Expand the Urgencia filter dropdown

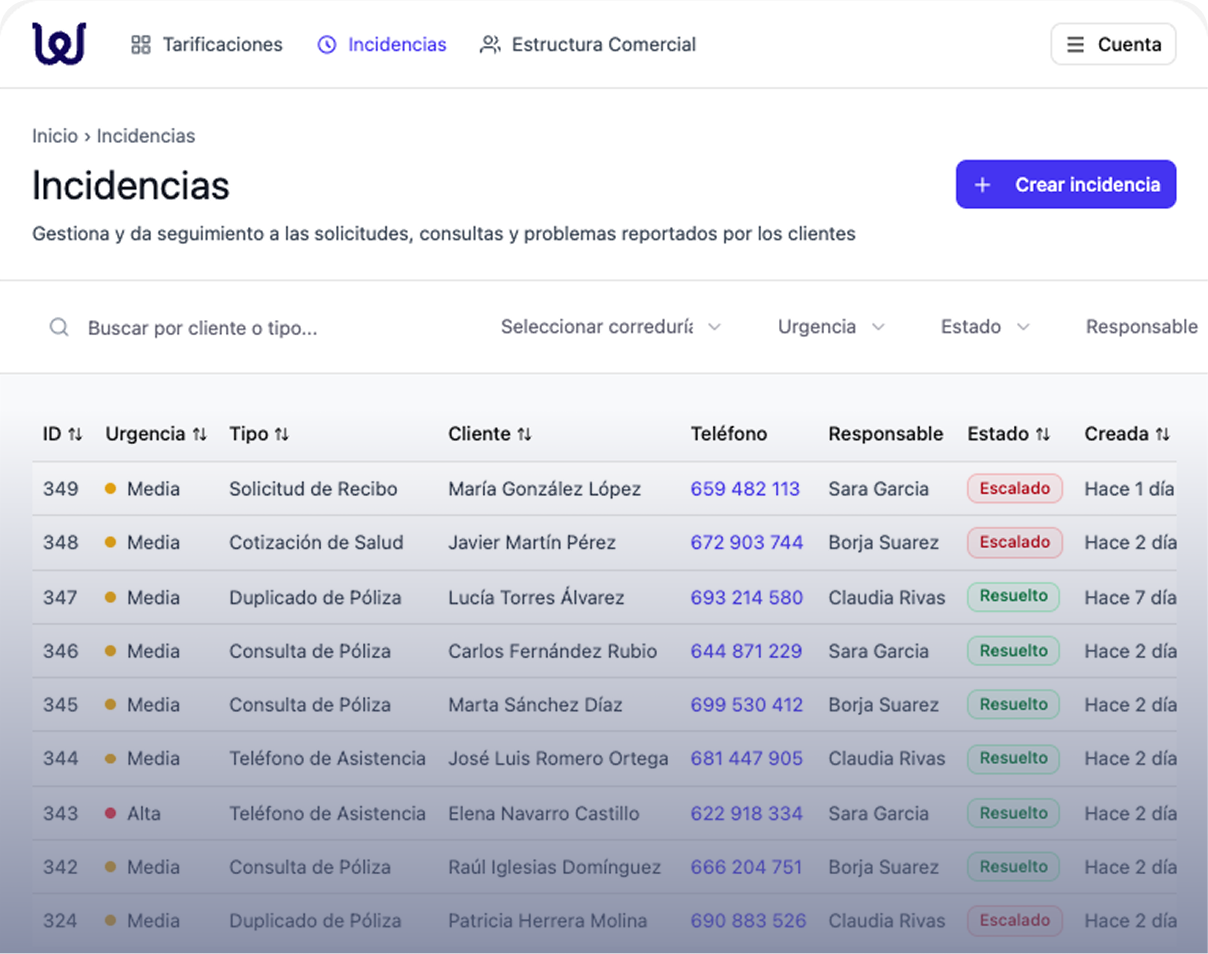click(x=831, y=327)
